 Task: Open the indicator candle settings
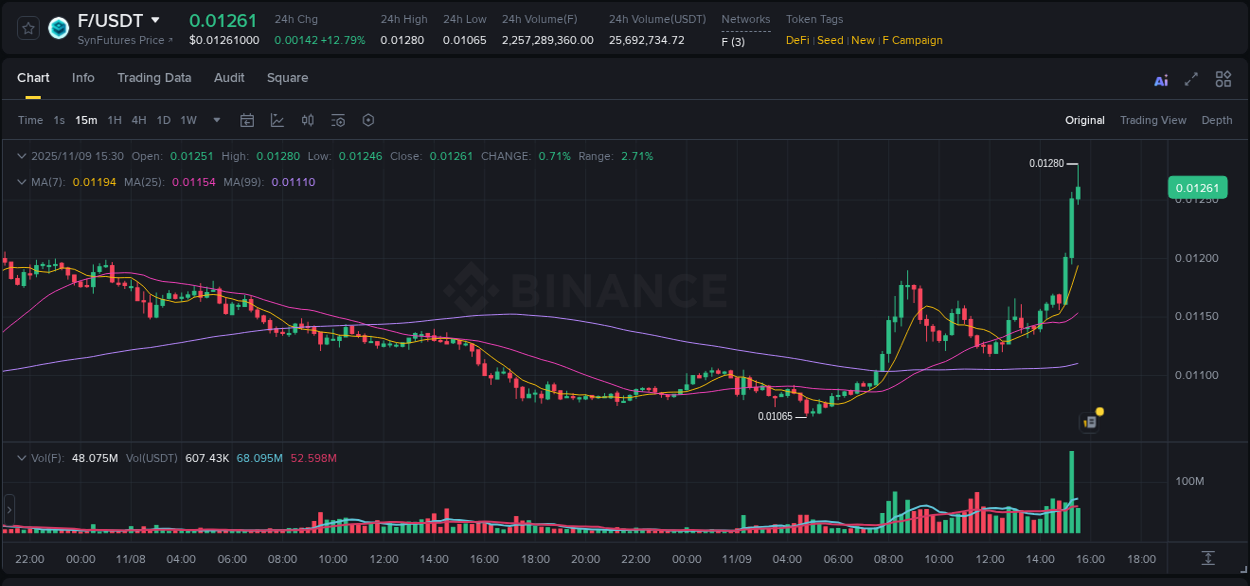pos(307,120)
